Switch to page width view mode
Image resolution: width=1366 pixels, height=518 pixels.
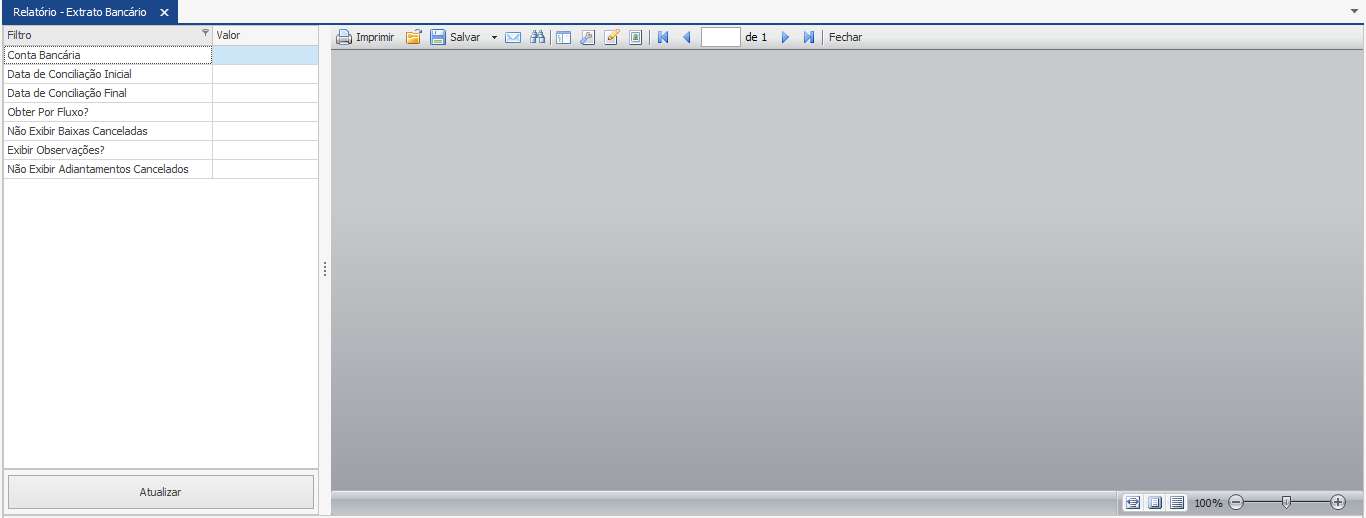(1133, 503)
